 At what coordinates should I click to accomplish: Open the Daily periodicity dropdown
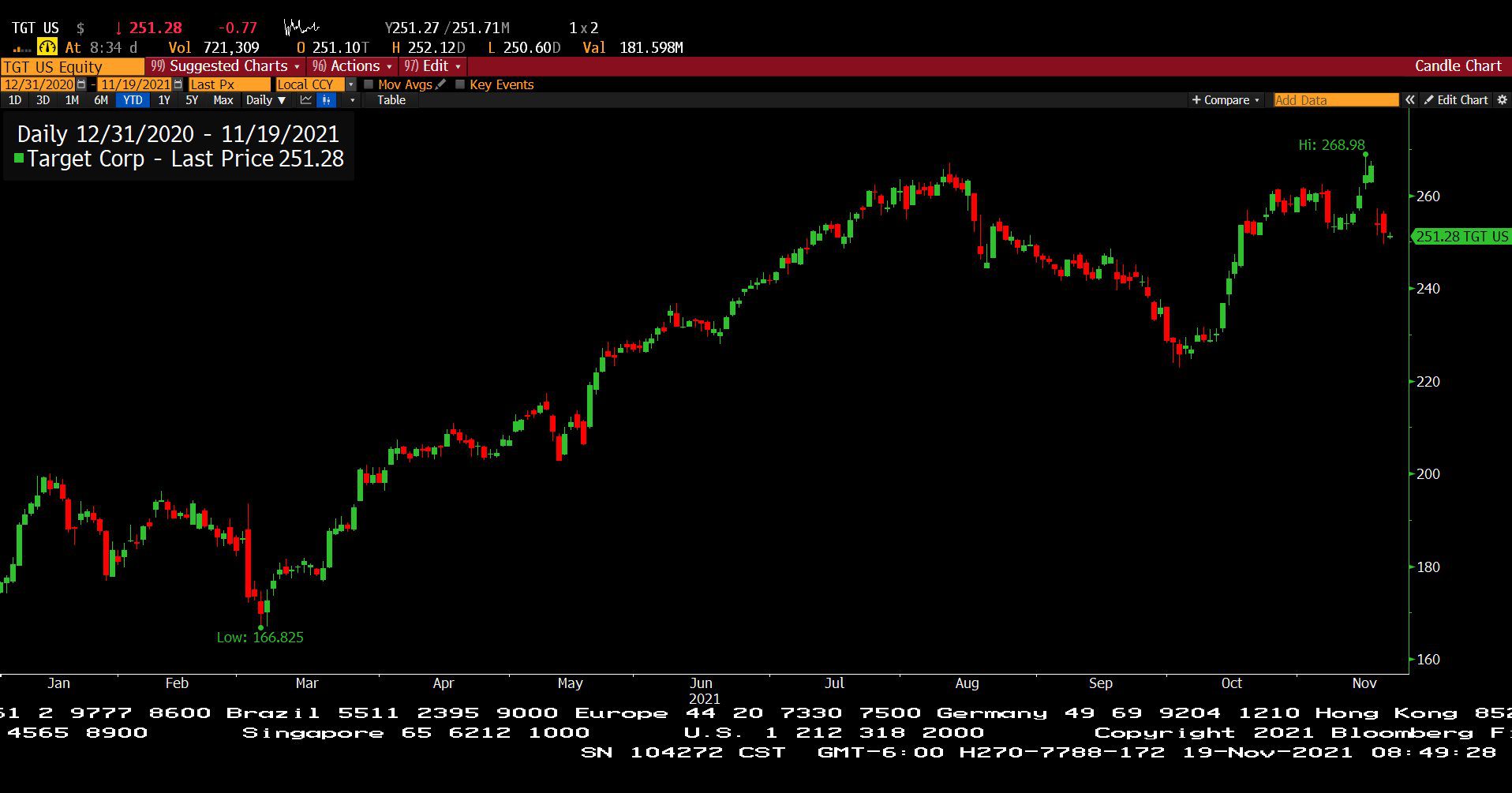pyautogui.click(x=266, y=100)
